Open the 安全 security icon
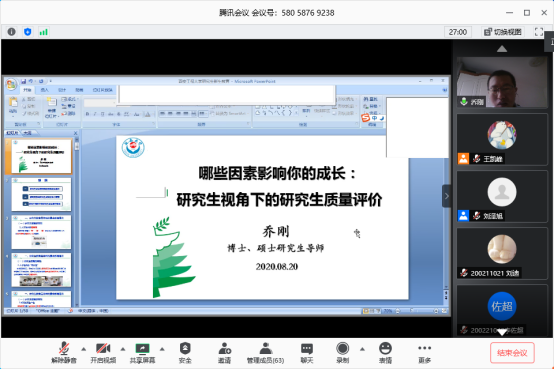The image size is (554, 370). (185, 353)
